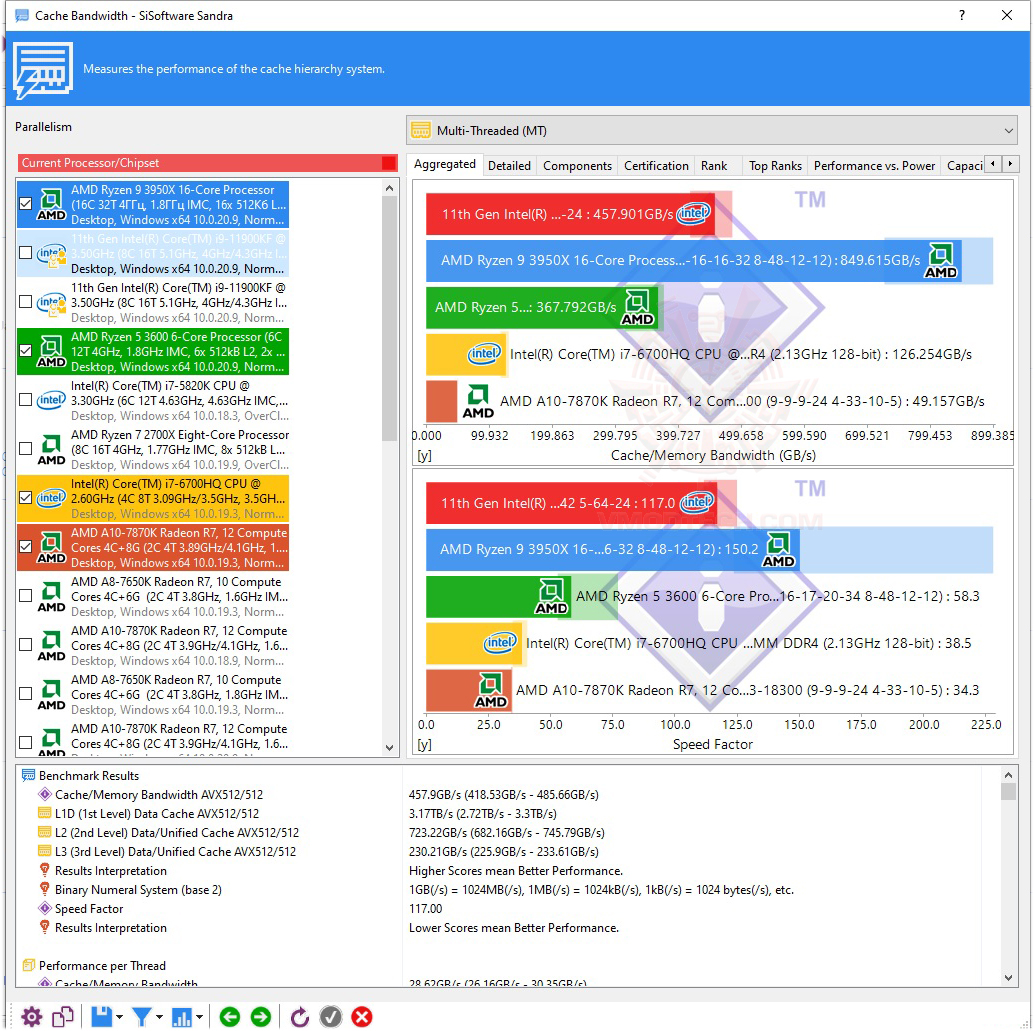Click the orange A10-7870K 49.157GB/s bar
Image resolution: width=1034 pixels, height=1031 pixels.
441,401
